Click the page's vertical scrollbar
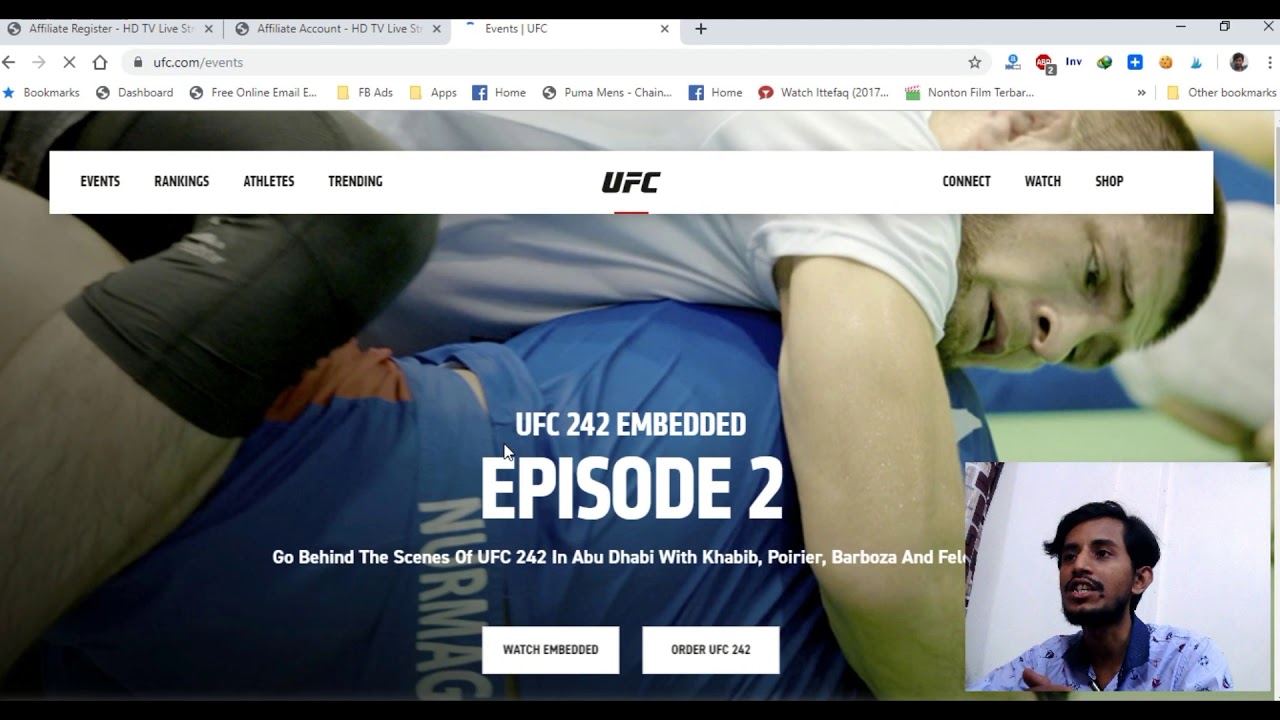The width and height of the screenshot is (1280, 720). pos(1277,160)
